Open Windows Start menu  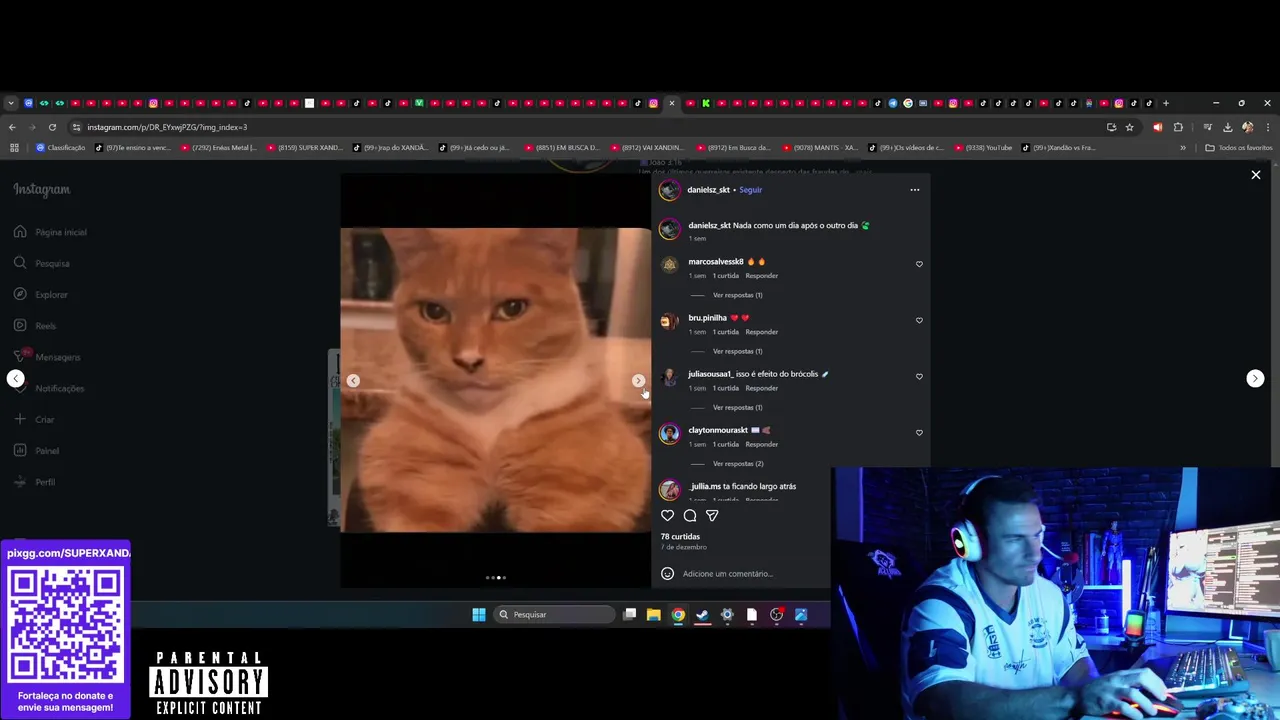tap(479, 614)
